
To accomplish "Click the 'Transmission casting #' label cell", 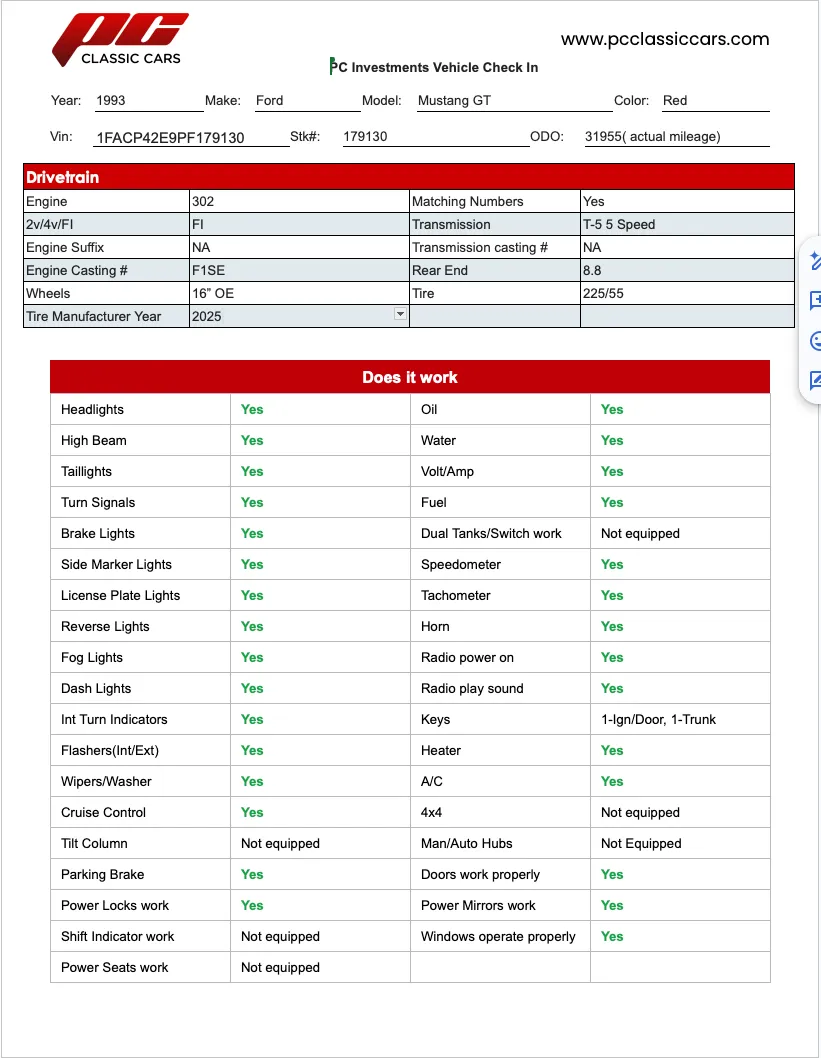I will (x=494, y=247).
